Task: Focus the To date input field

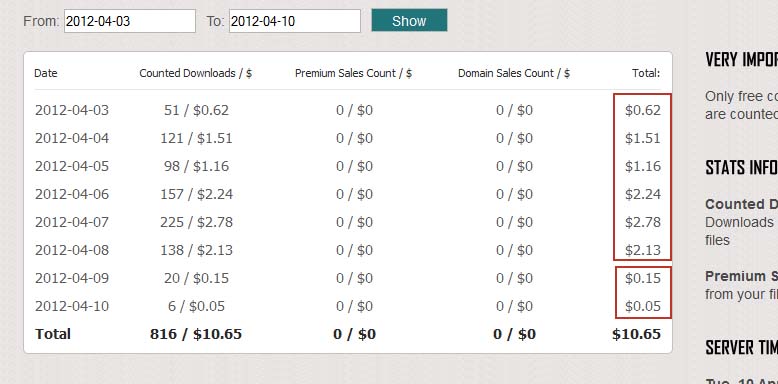Action: coord(295,21)
